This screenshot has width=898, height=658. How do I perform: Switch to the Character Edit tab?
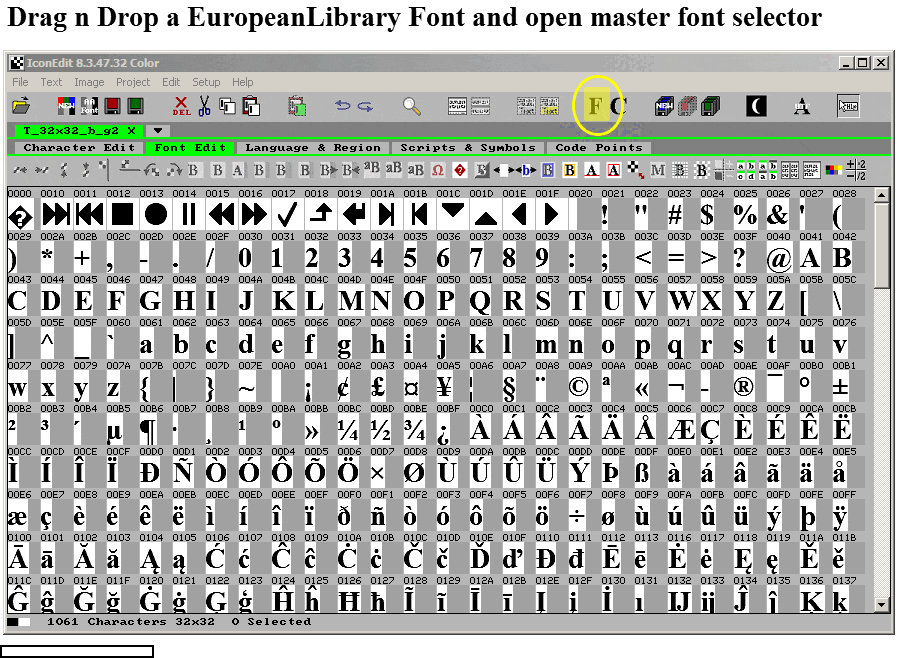(x=79, y=148)
